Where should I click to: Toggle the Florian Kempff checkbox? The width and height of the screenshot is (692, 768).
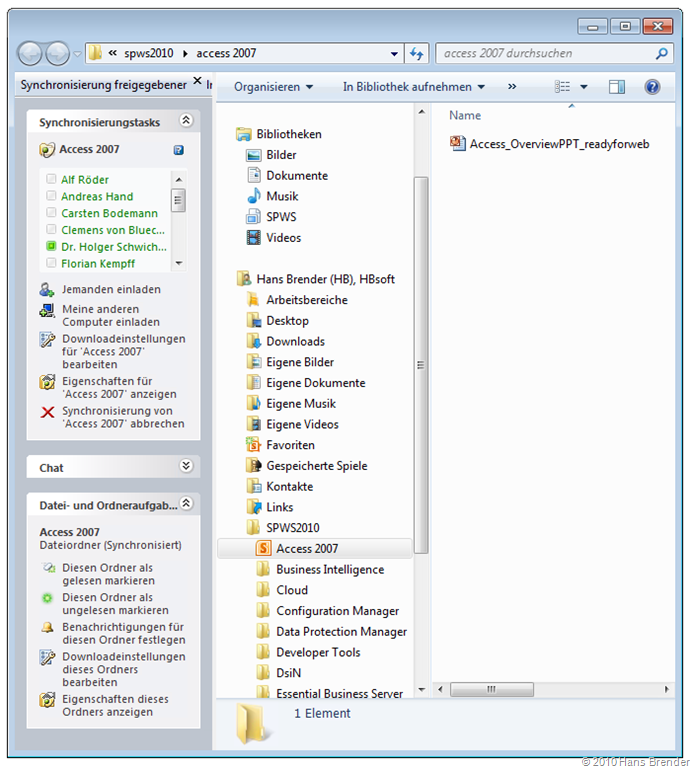click(x=51, y=264)
